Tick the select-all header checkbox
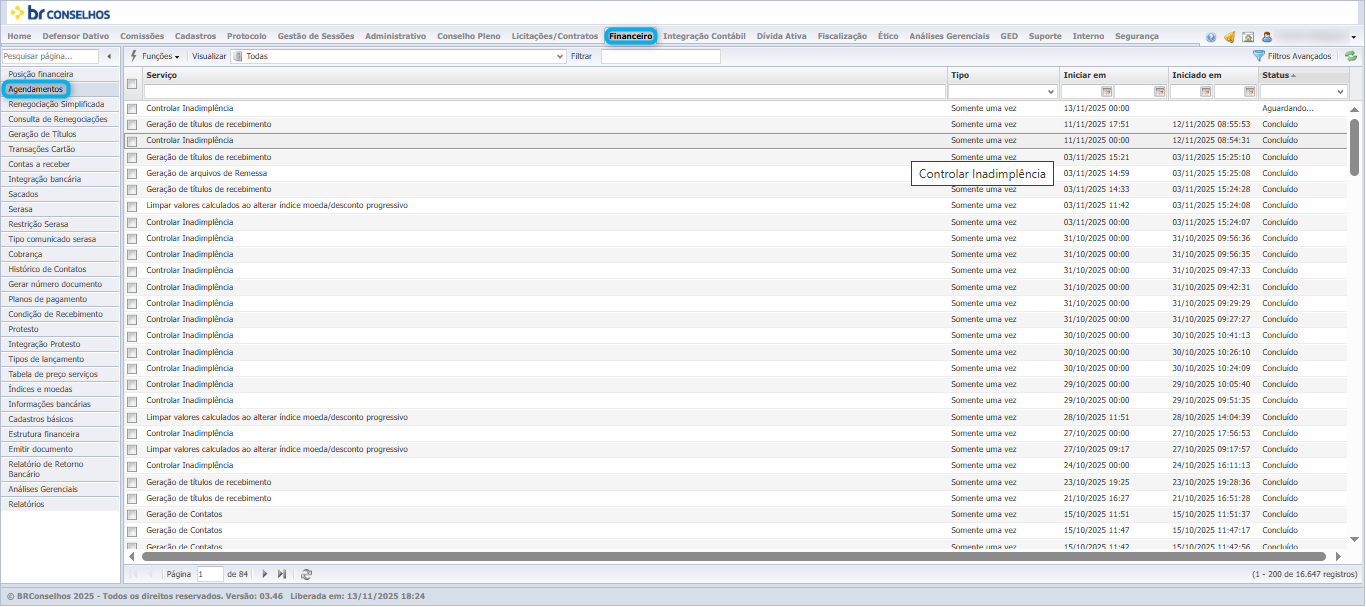 point(132,84)
